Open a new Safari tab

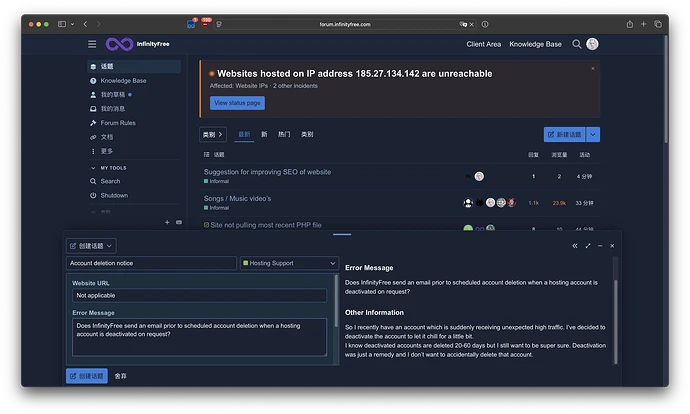pos(643,24)
